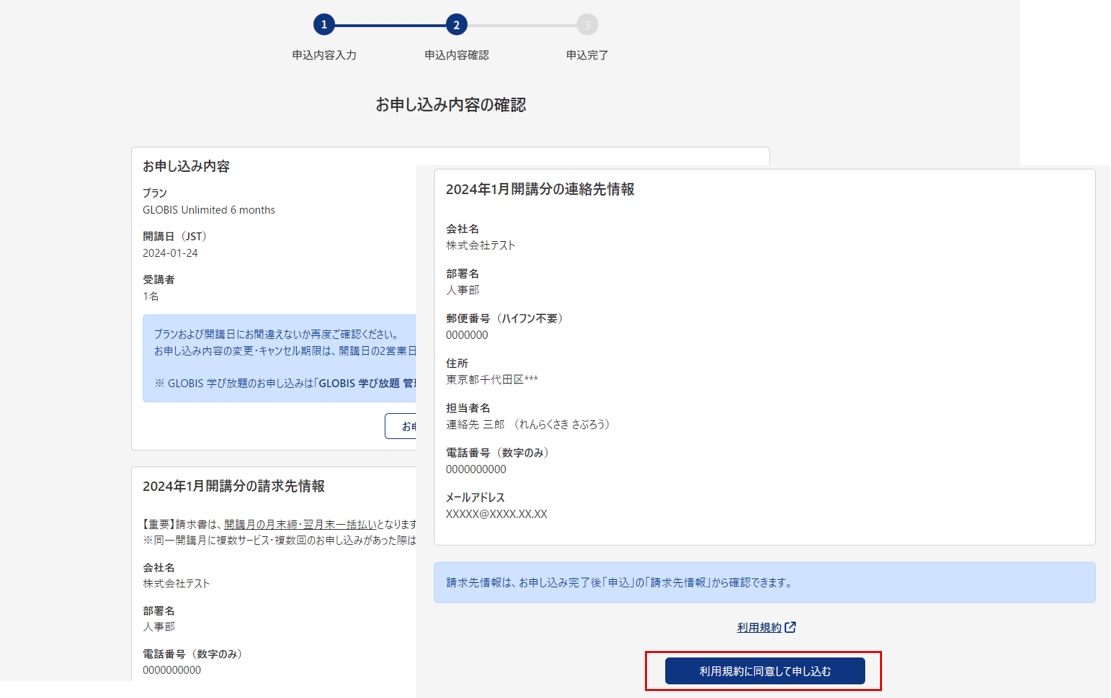Click the 担当者名 label
The height and width of the screenshot is (698, 1111).
point(468,408)
